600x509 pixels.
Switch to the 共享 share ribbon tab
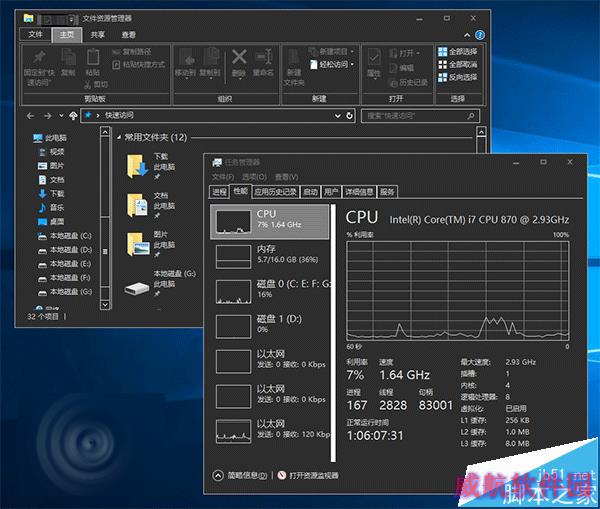(x=98, y=35)
